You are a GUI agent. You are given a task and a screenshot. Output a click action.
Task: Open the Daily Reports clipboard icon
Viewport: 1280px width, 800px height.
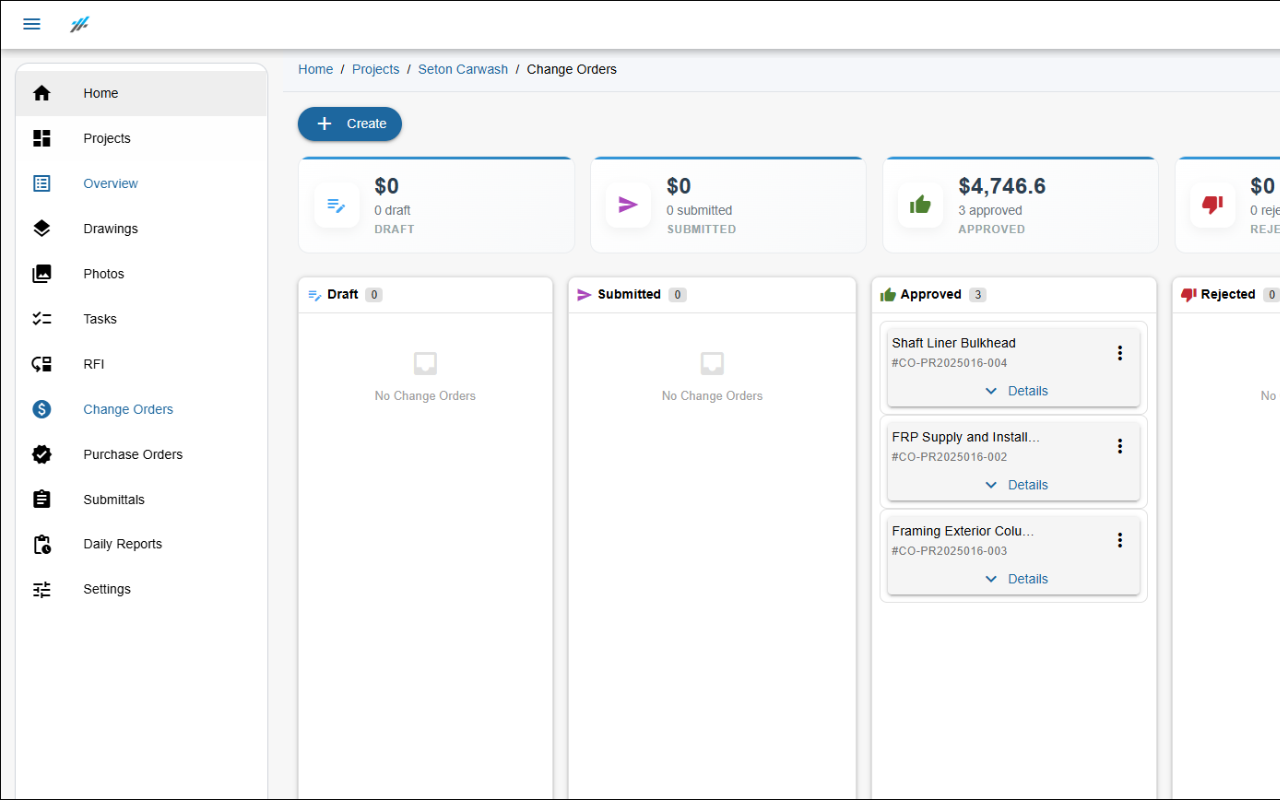41,543
